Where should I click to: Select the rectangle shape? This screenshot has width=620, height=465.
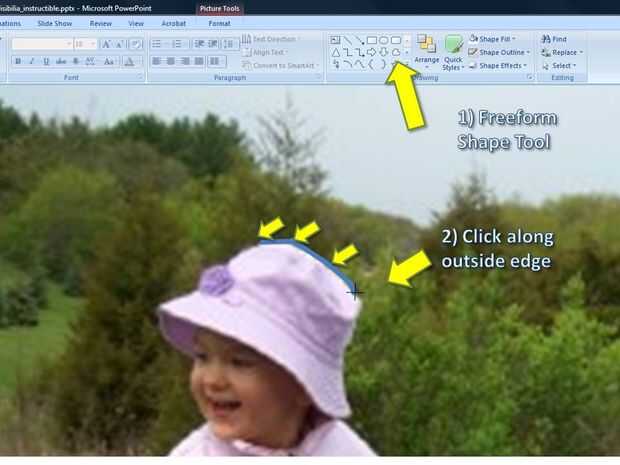click(372, 40)
